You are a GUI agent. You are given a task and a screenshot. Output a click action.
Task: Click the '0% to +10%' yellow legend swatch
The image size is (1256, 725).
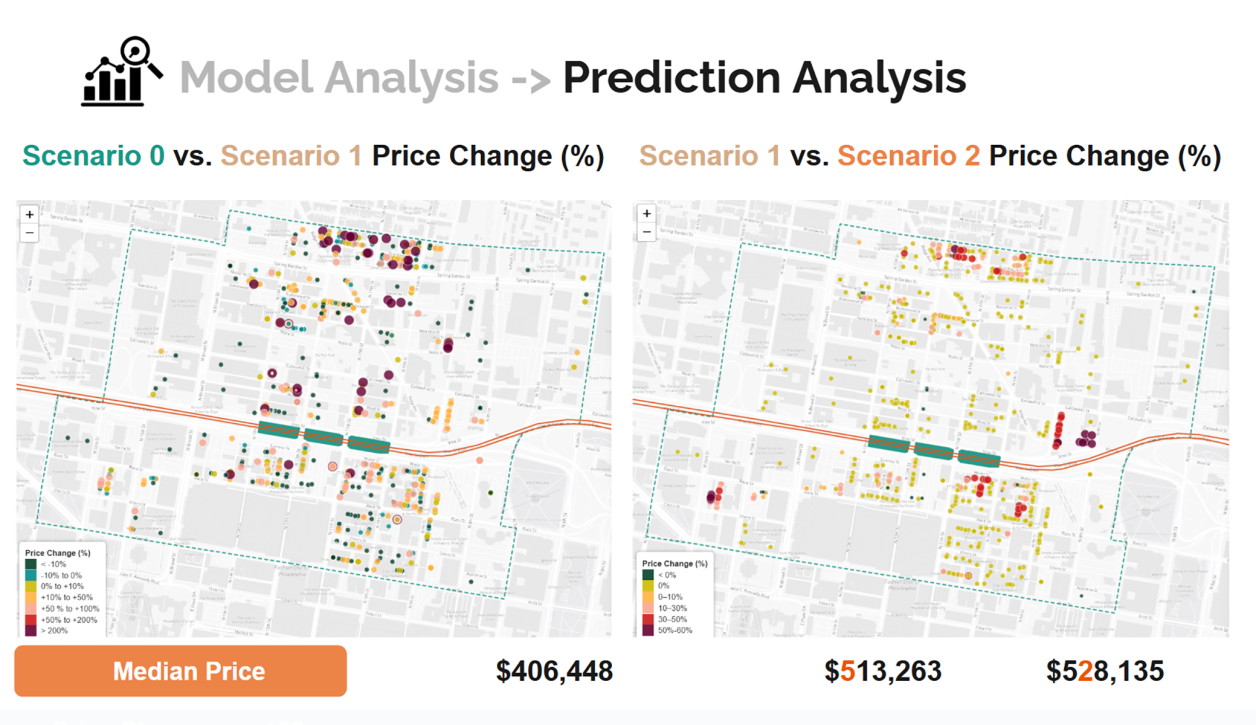click(31, 586)
